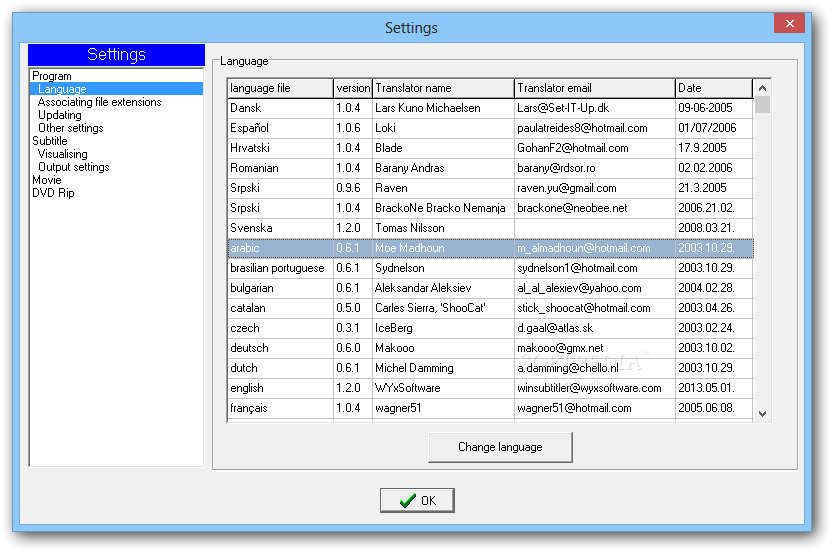Click translator name Michel Damming
This screenshot has height=552, width=832.
414,368
